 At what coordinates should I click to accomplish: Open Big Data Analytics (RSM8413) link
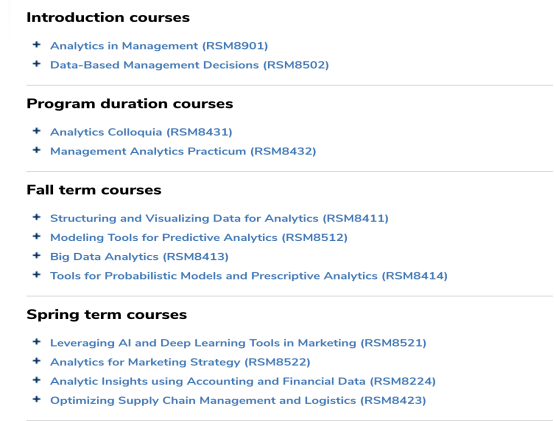click(x=139, y=256)
